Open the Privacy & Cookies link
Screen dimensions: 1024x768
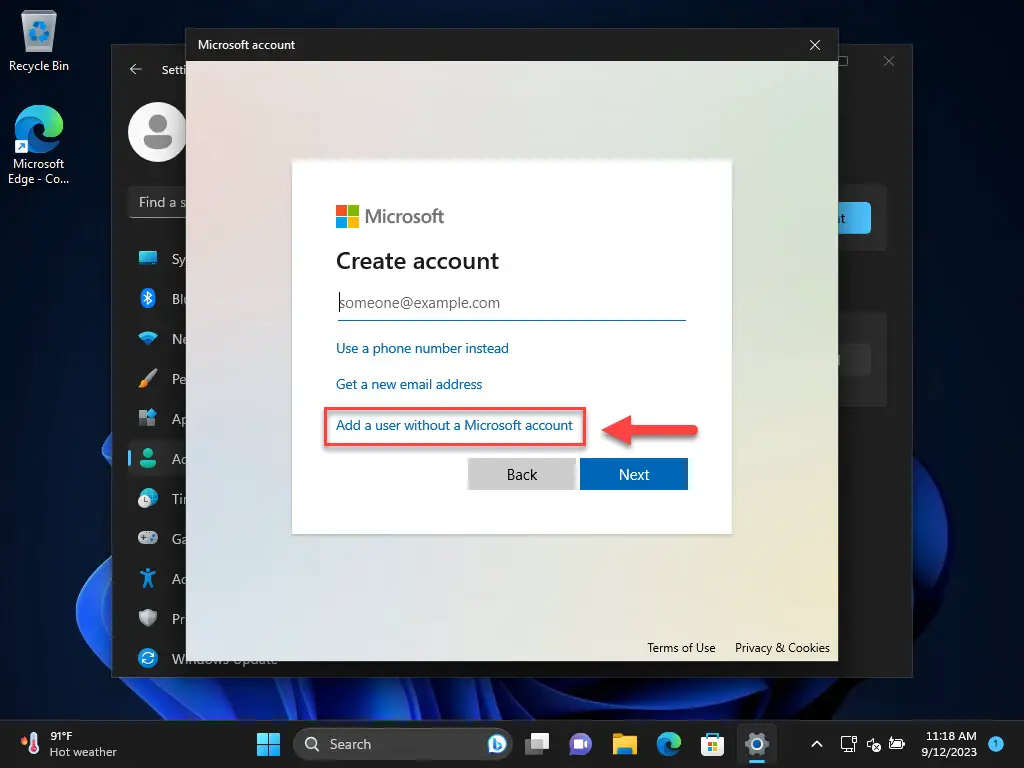(x=782, y=648)
